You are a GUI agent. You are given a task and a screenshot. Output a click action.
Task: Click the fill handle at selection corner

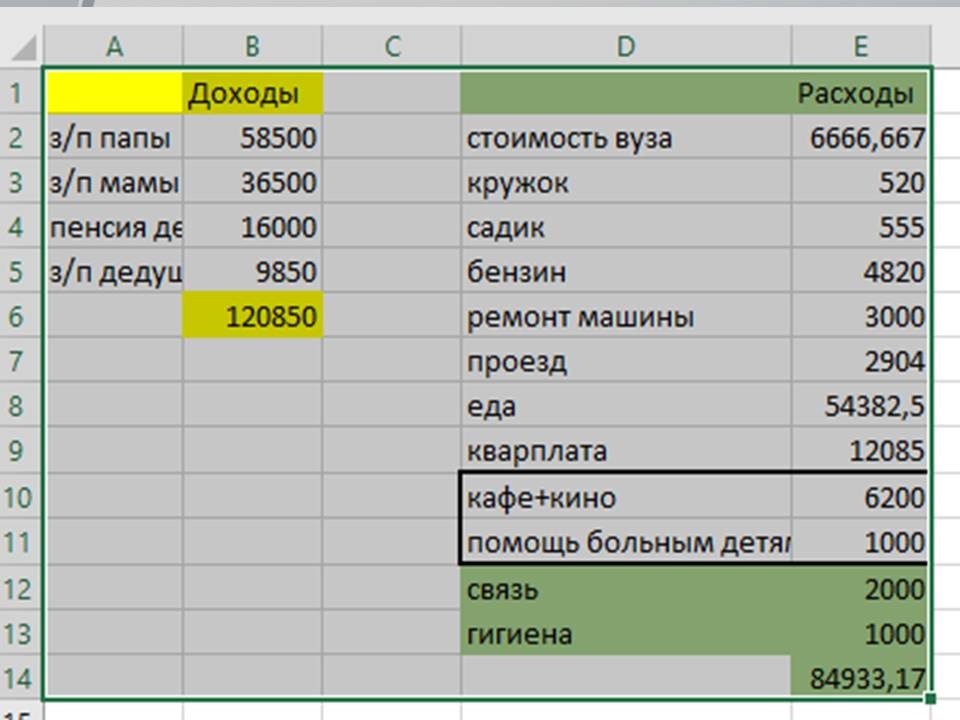(x=932, y=698)
